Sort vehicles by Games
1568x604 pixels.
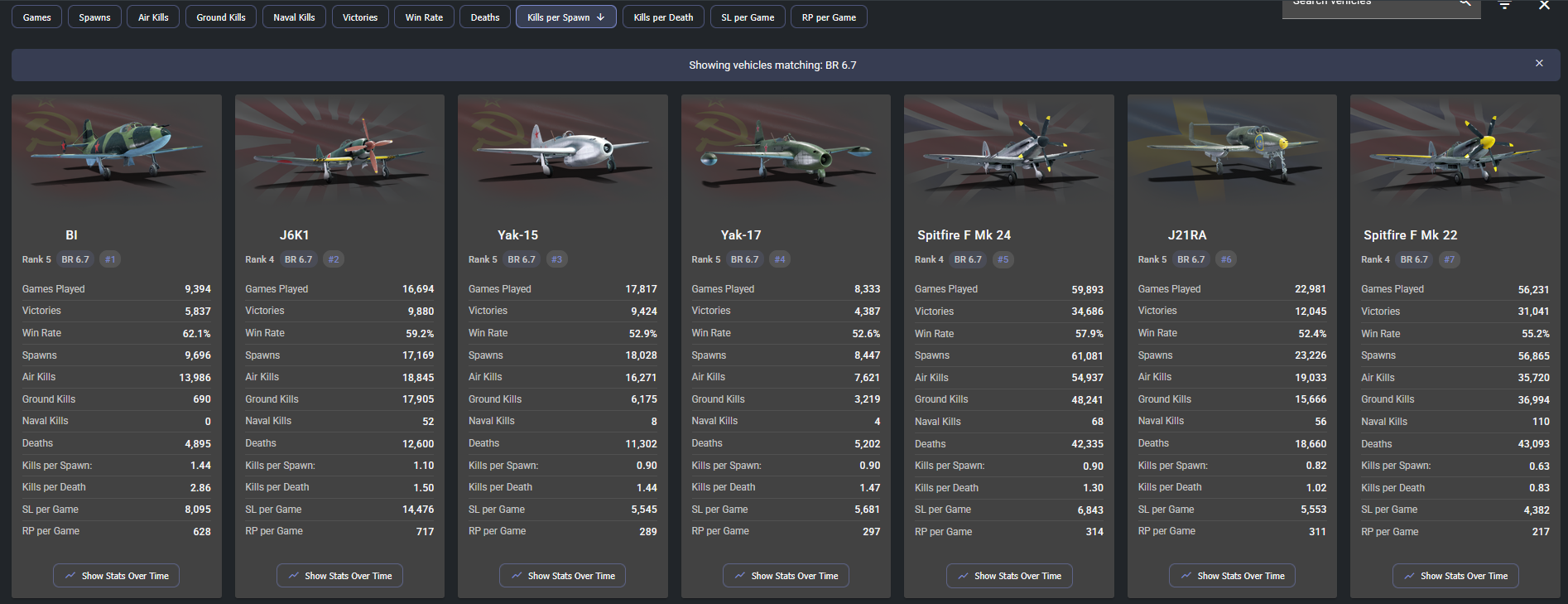point(36,17)
